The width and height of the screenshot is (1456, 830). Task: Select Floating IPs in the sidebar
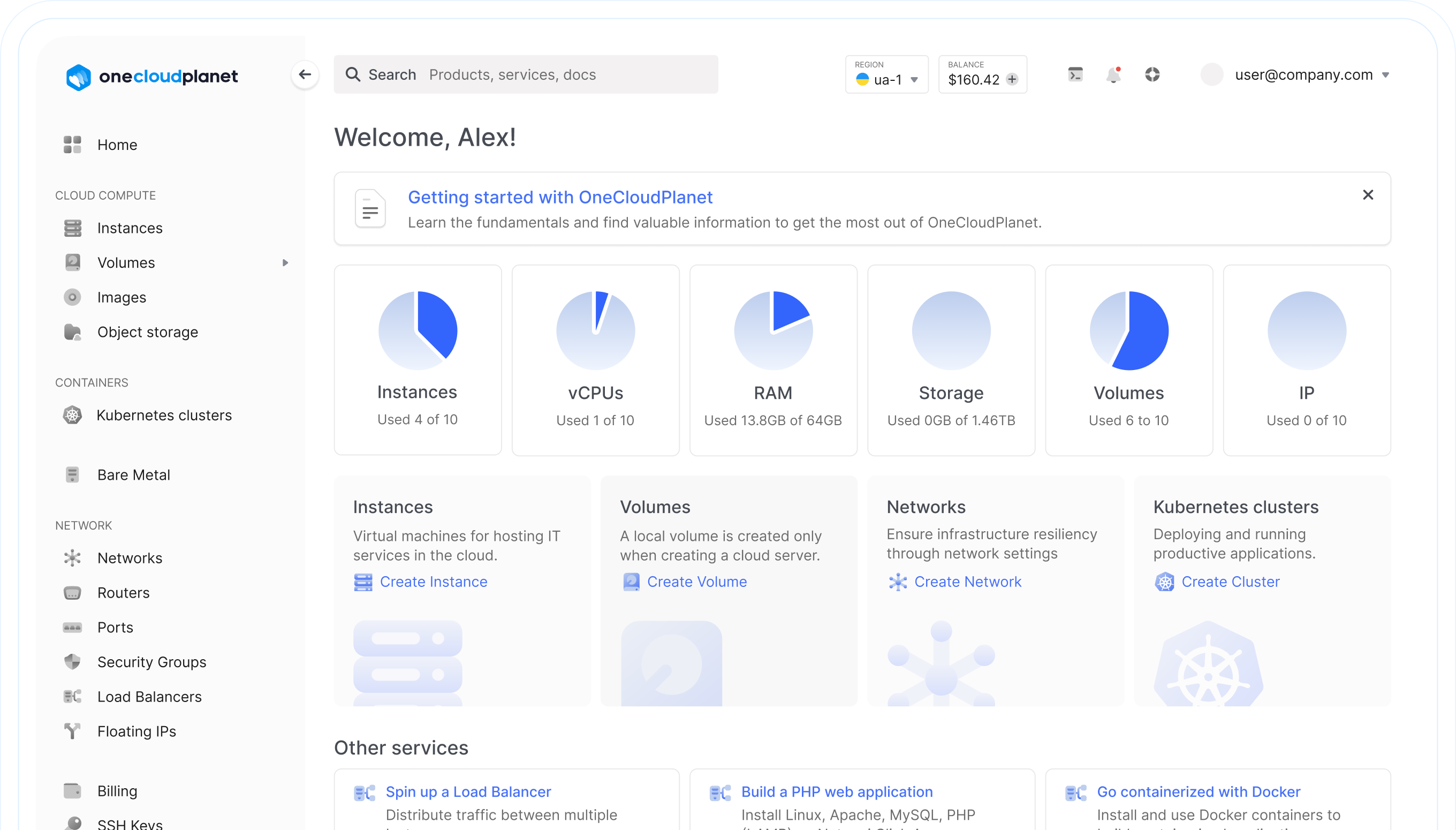(136, 731)
